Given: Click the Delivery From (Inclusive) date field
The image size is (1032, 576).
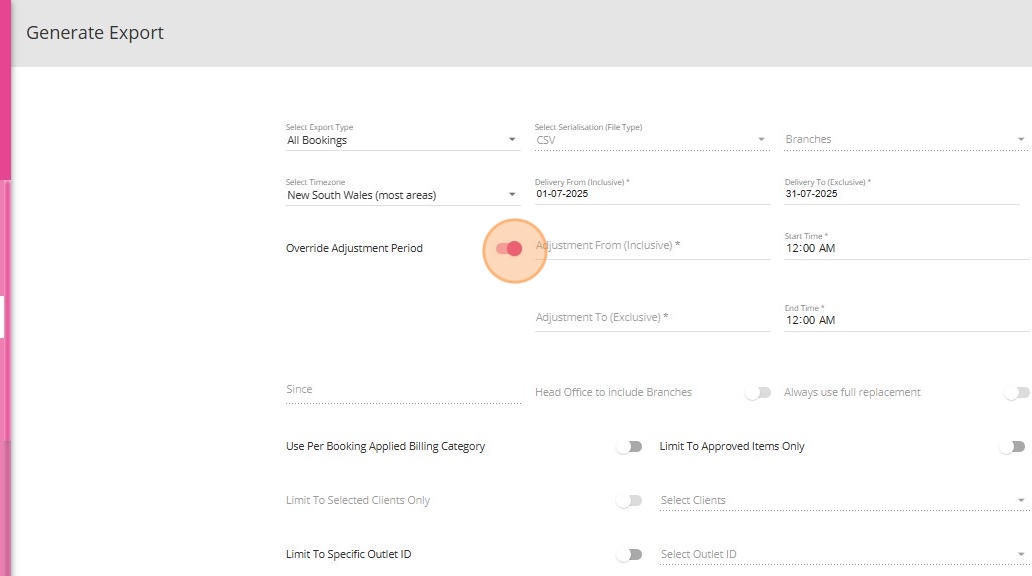Looking at the screenshot, I should (652, 194).
